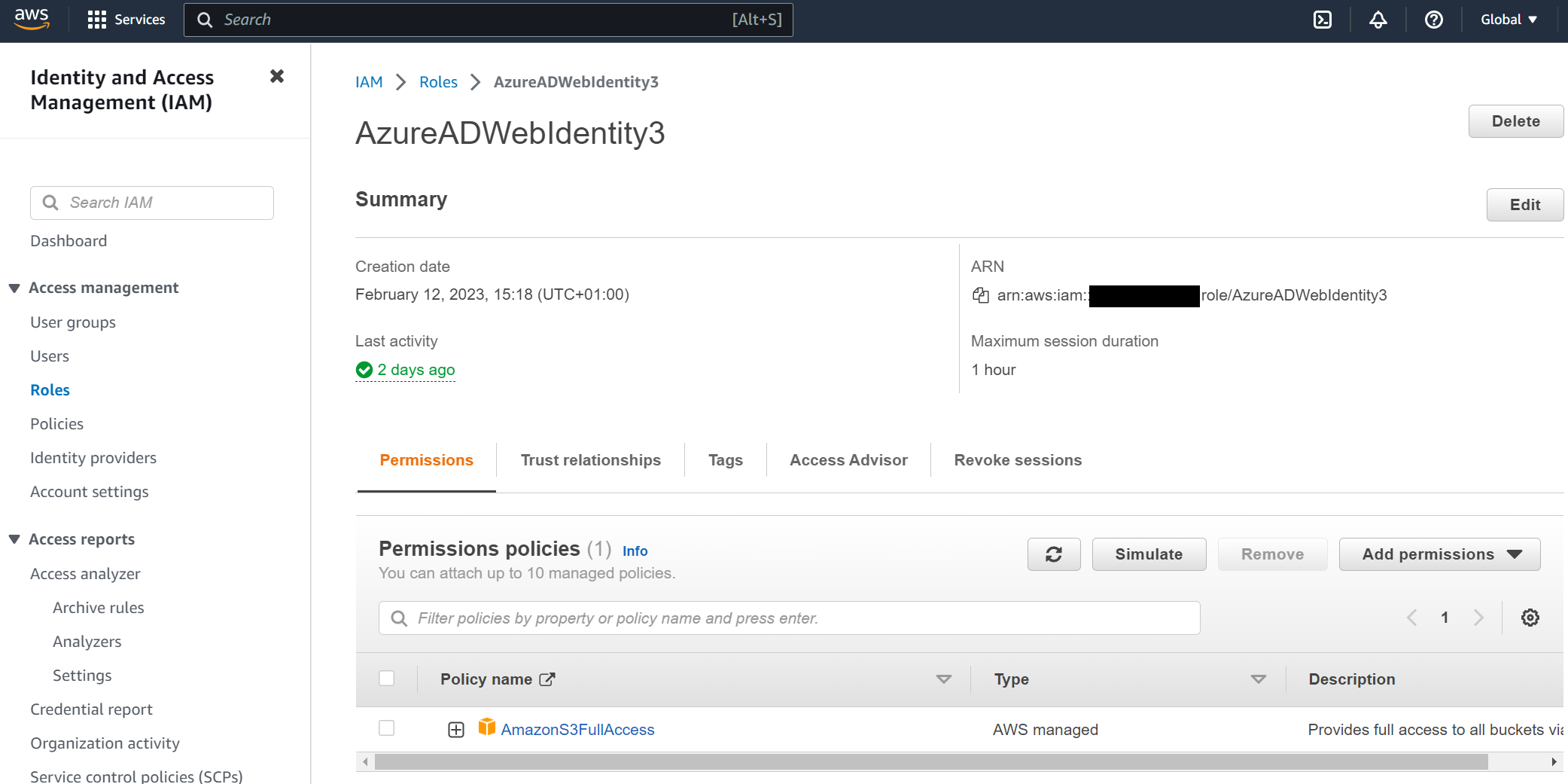Open Credential report in the sidebar
The width and height of the screenshot is (1568, 784).
(91, 709)
